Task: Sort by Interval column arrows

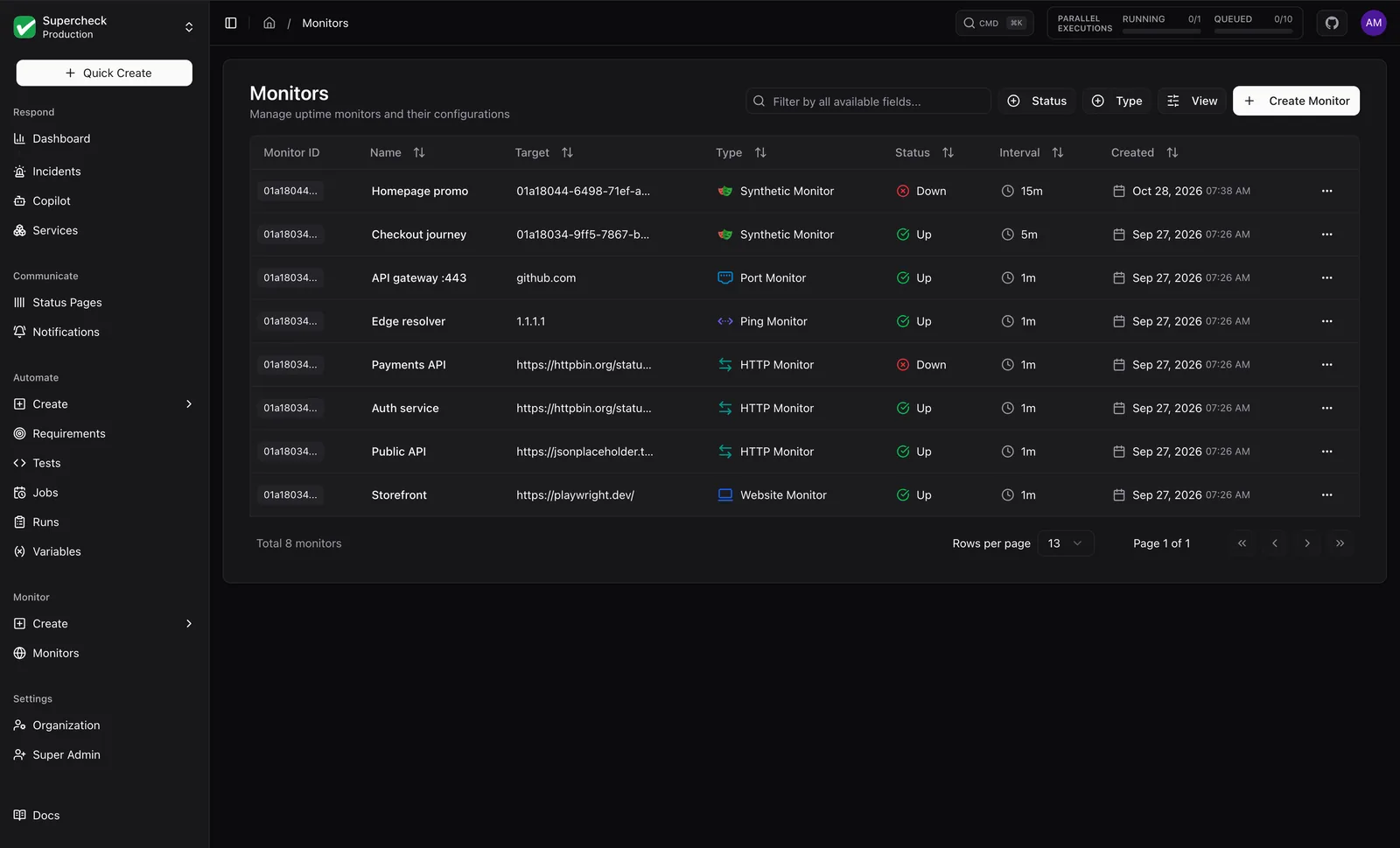Action: coord(1058,152)
